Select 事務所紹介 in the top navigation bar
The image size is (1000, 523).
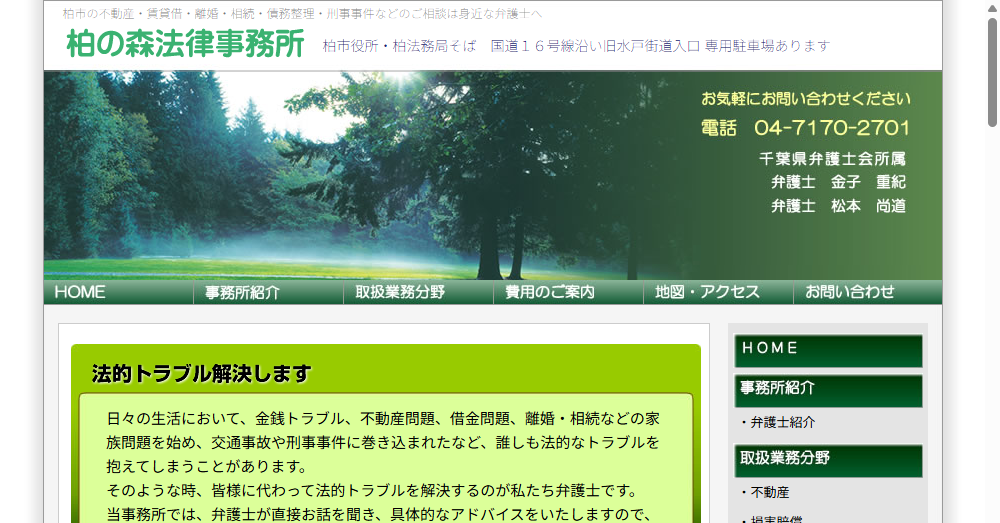point(243,292)
